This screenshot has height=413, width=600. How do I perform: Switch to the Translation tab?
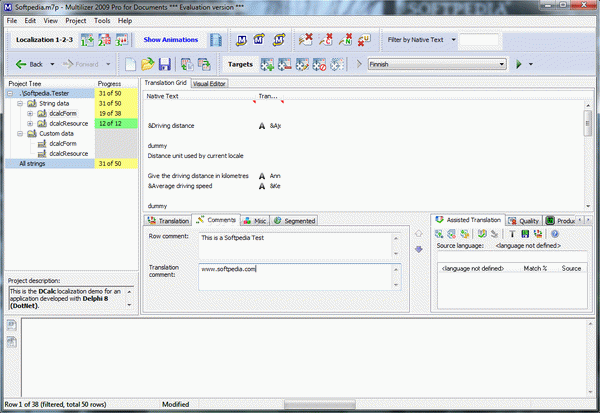(x=168, y=221)
